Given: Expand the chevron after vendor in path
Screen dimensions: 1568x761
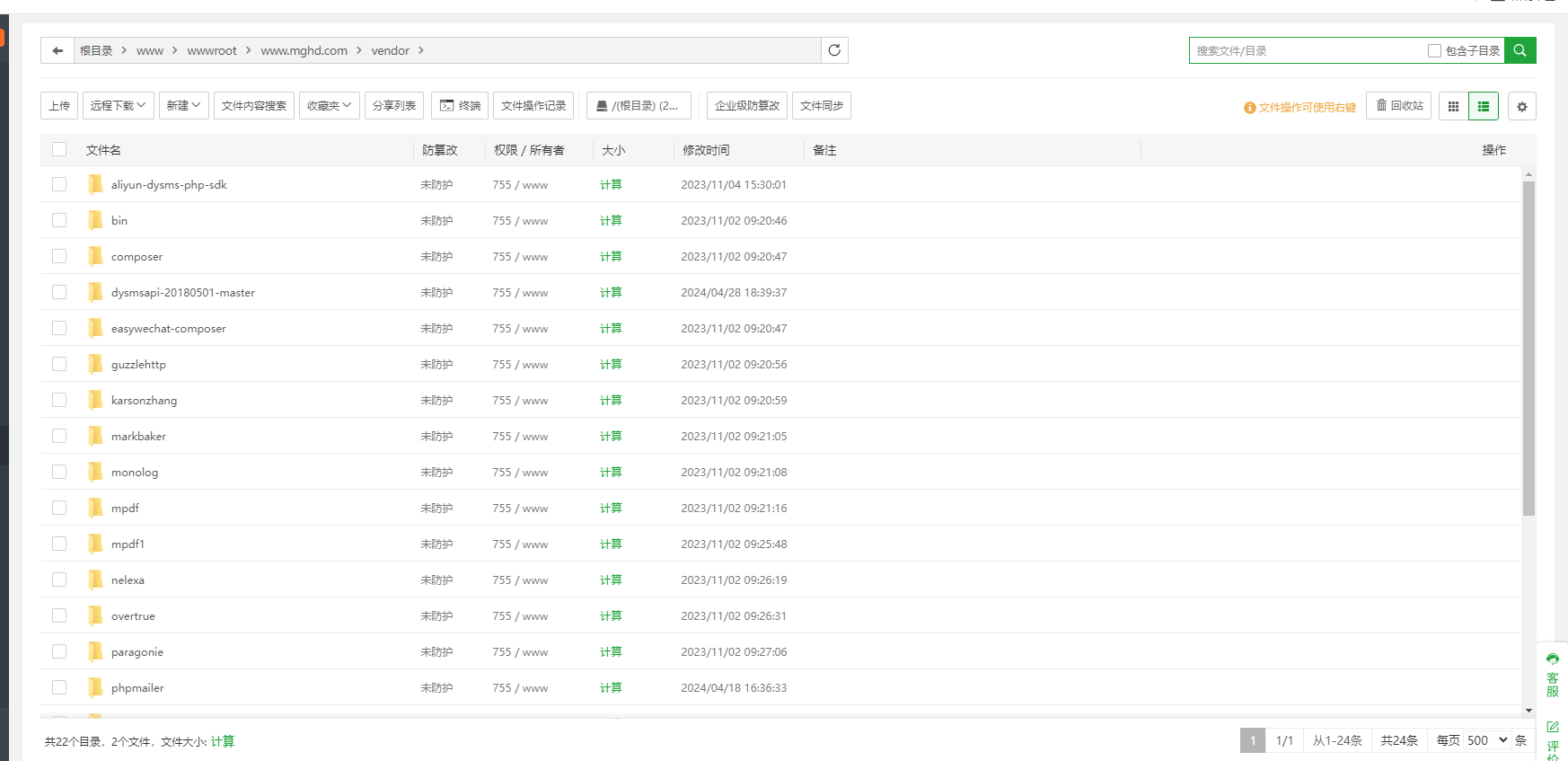Looking at the screenshot, I should 420,50.
